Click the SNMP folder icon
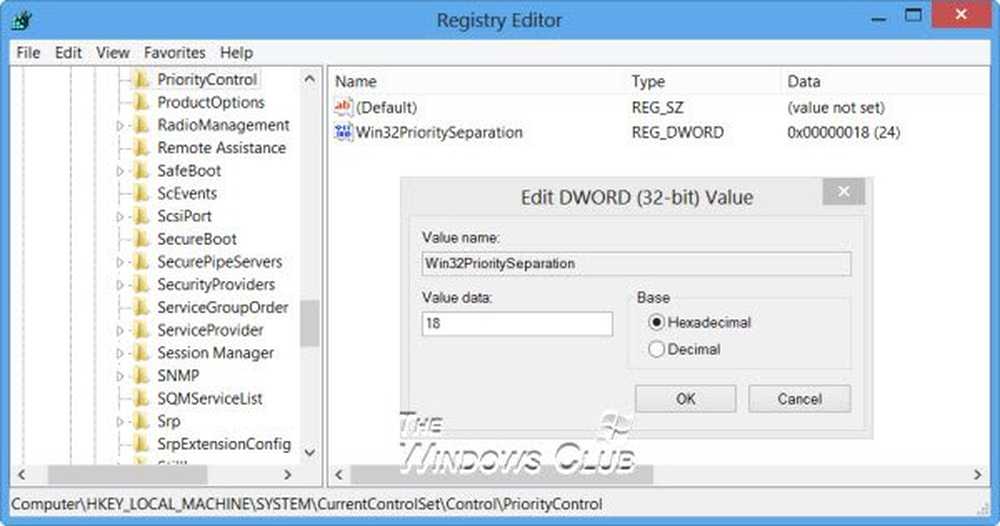The width and height of the screenshot is (1000, 526). pos(140,376)
